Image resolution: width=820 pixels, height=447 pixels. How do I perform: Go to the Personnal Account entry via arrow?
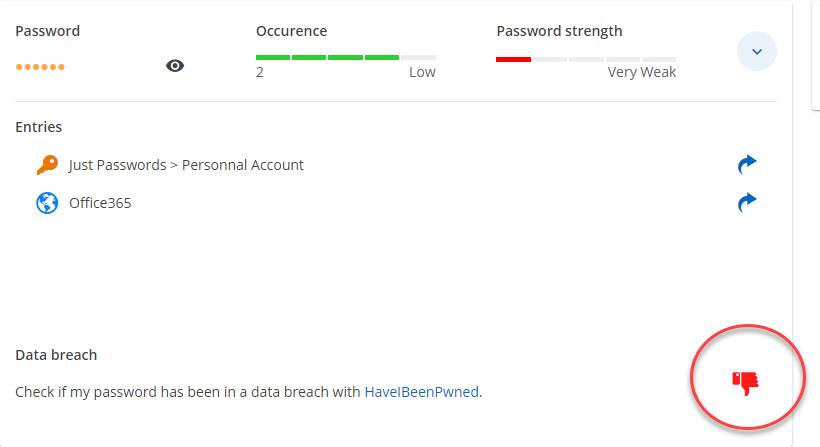coord(746,164)
